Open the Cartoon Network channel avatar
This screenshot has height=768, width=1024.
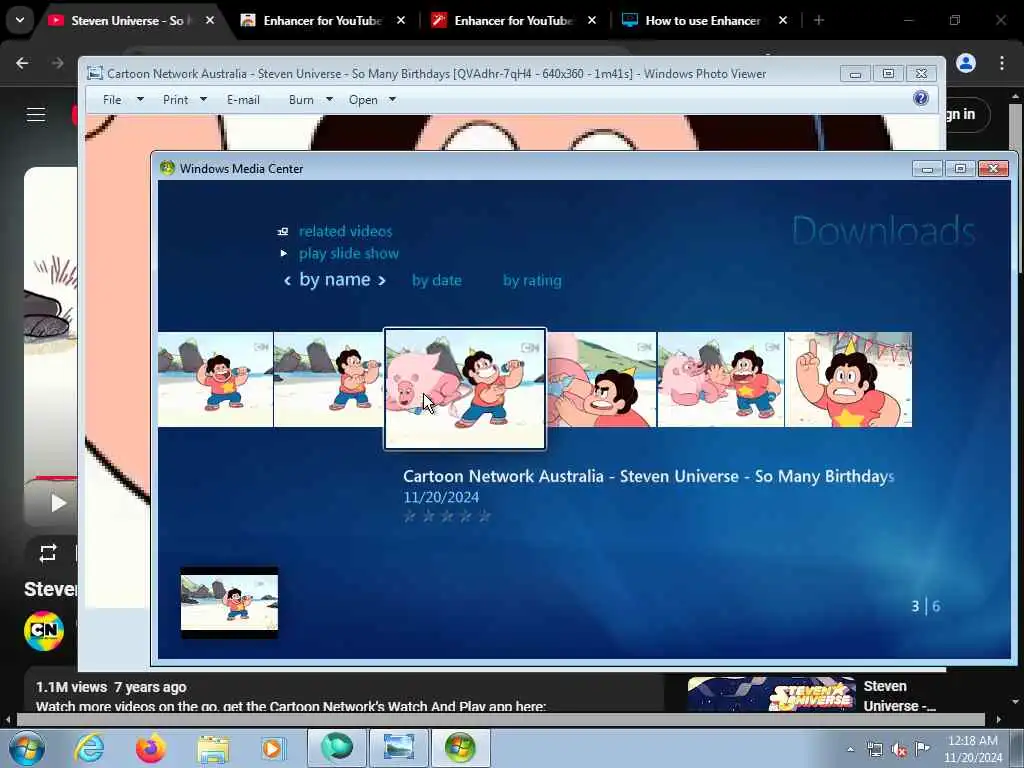[44, 631]
